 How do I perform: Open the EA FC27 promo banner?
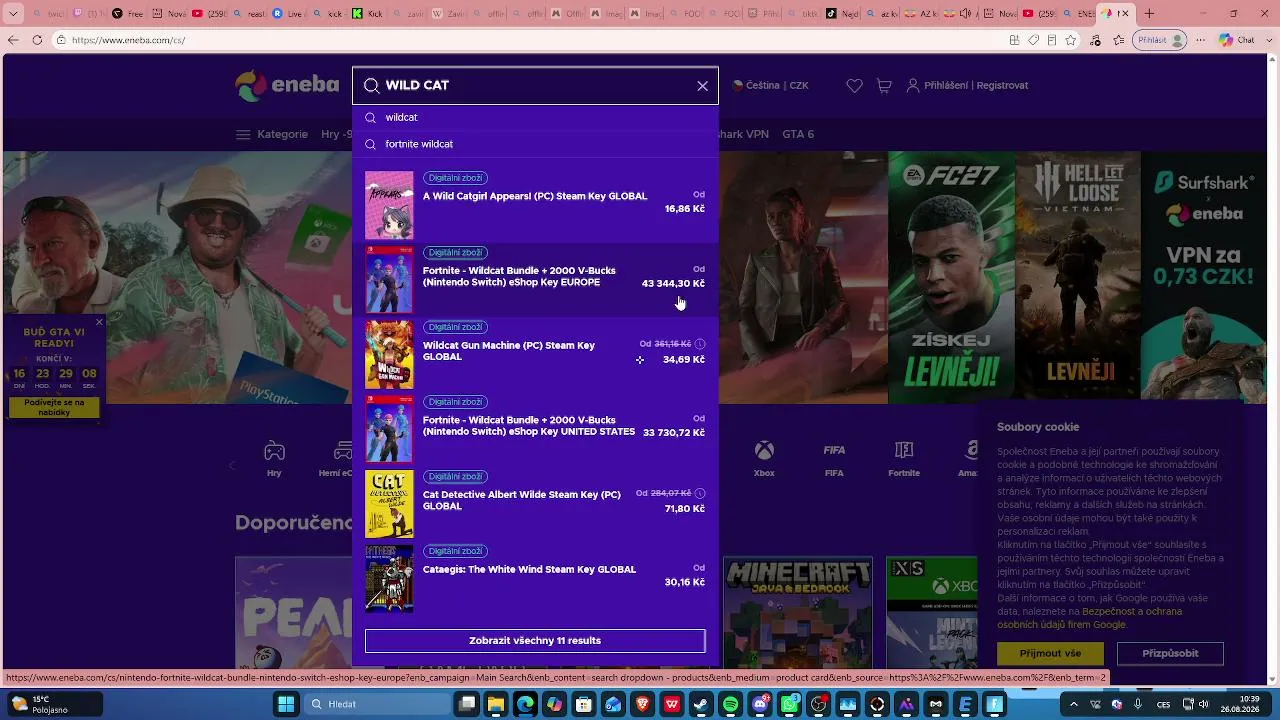(950, 278)
